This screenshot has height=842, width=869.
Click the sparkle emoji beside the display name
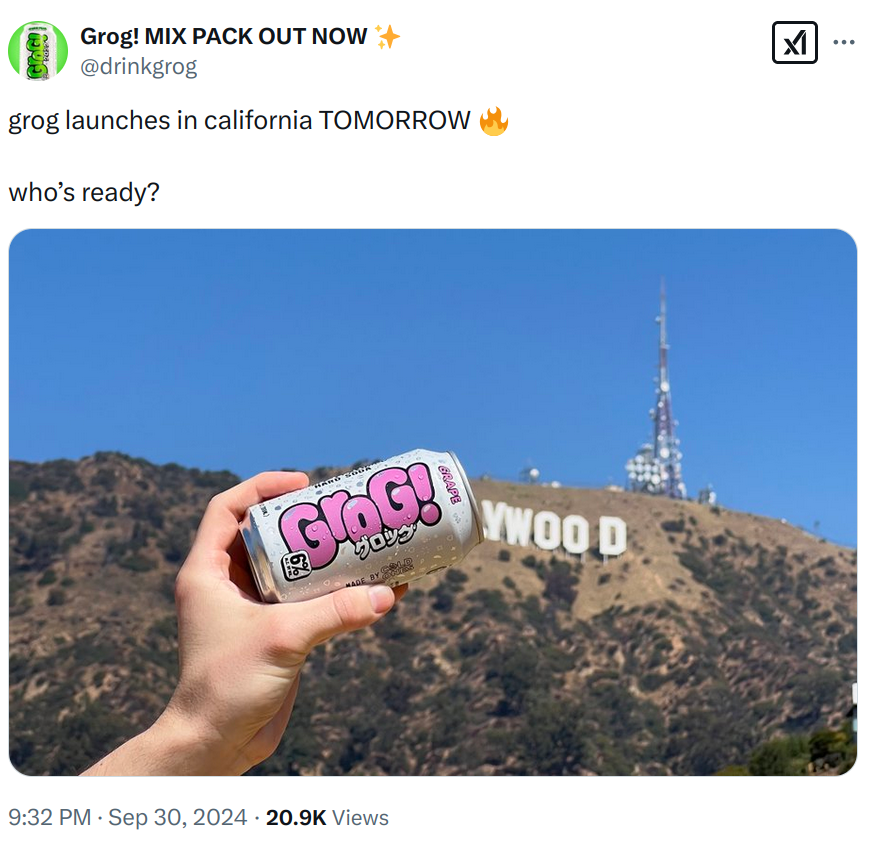[x=387, y=37]
